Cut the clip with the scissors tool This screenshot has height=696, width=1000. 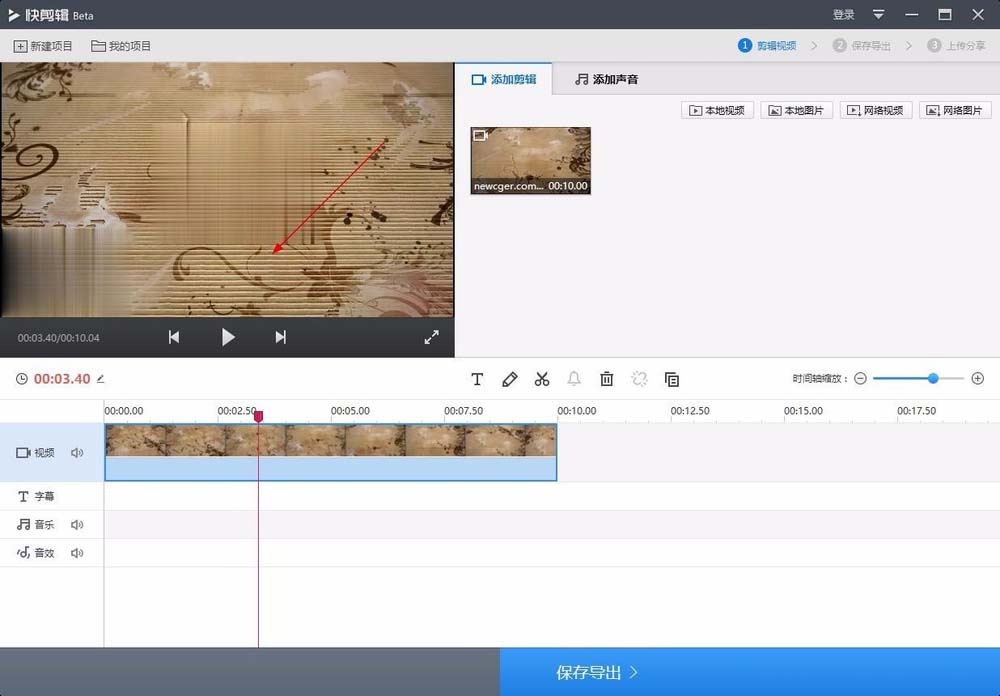(x=542, y=379)
